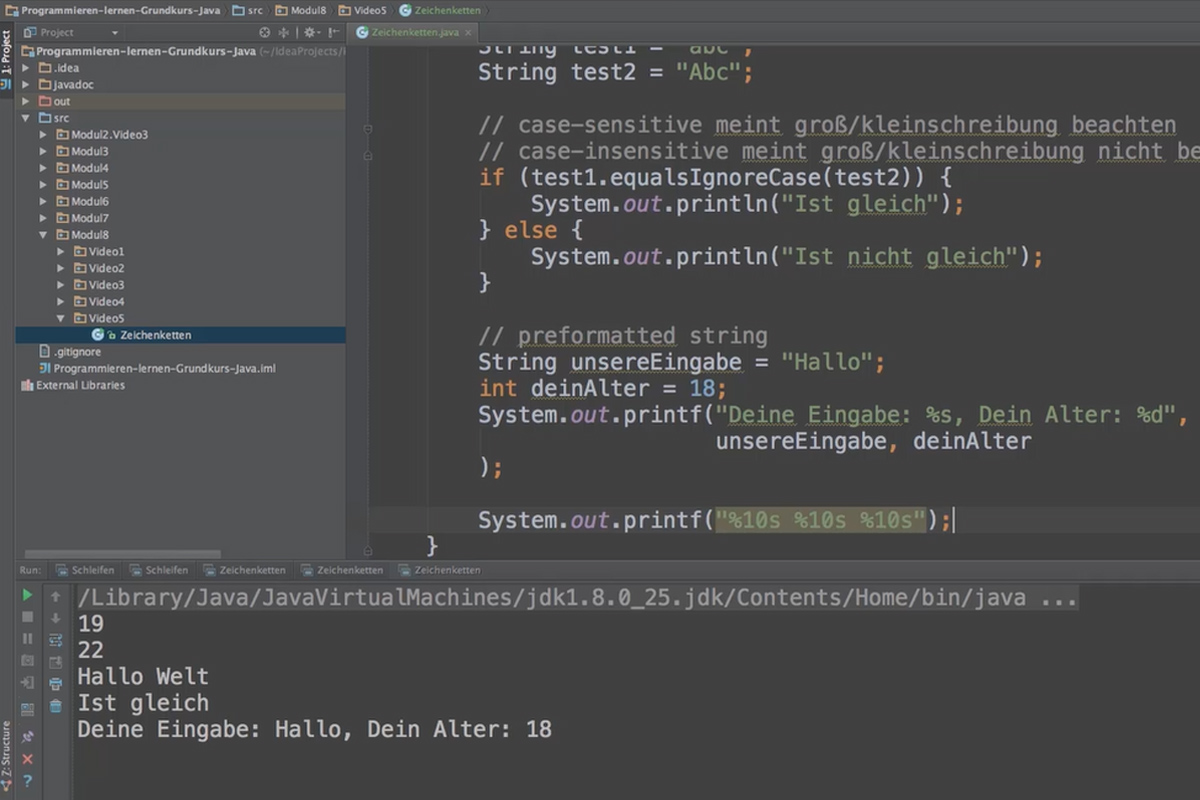Viewport: 1200px width, 800px height.
Task: Collapse the Modul8 folder tree node
Action: [x=43, y=235]
